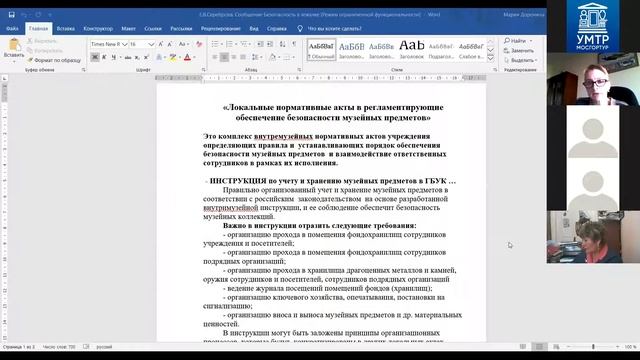
Task: Save the document with the floppy icon
Action: click(x=11, y=15)
